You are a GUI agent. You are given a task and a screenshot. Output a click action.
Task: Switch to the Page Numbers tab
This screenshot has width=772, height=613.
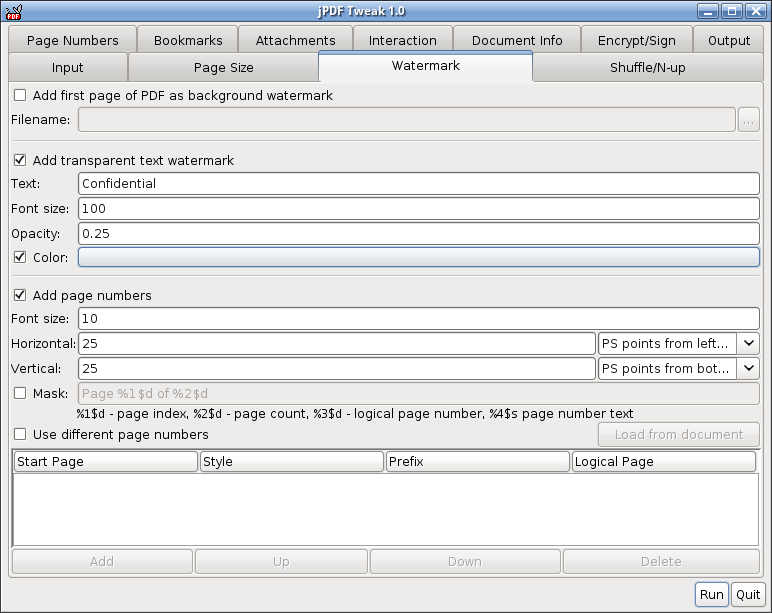72,40
